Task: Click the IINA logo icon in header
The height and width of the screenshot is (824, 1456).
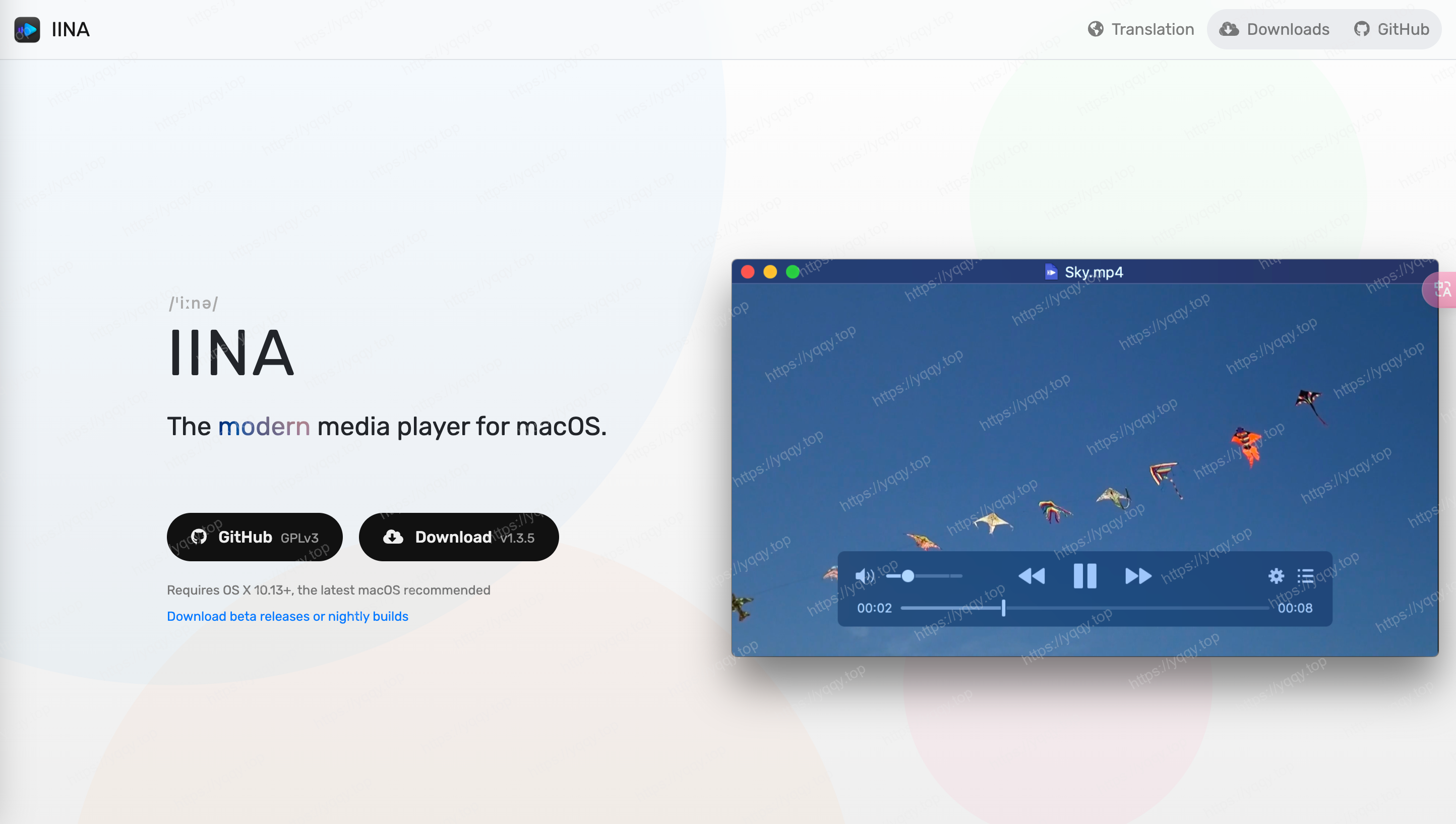Action: (x=27, y=29)
